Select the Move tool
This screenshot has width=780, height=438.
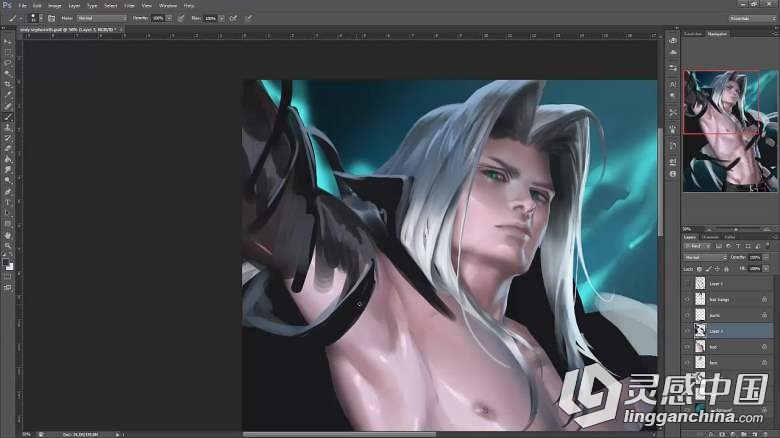tap(7, 41)
